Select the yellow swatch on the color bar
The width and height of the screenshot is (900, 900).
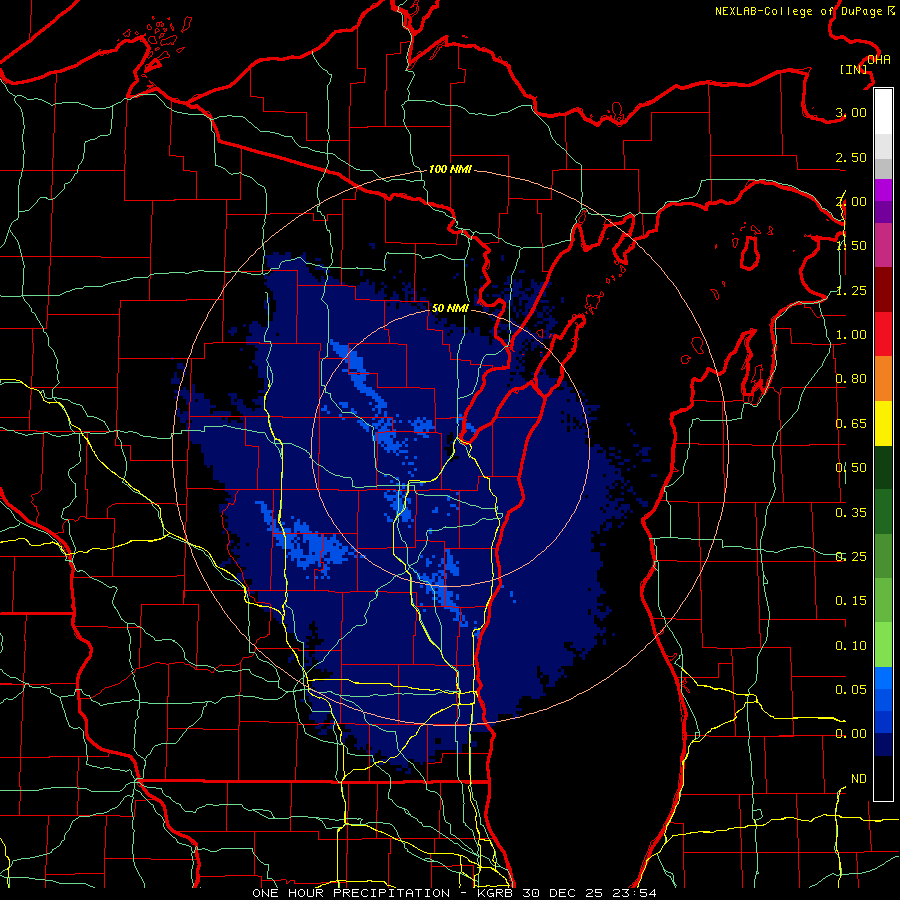coord(883,423)
